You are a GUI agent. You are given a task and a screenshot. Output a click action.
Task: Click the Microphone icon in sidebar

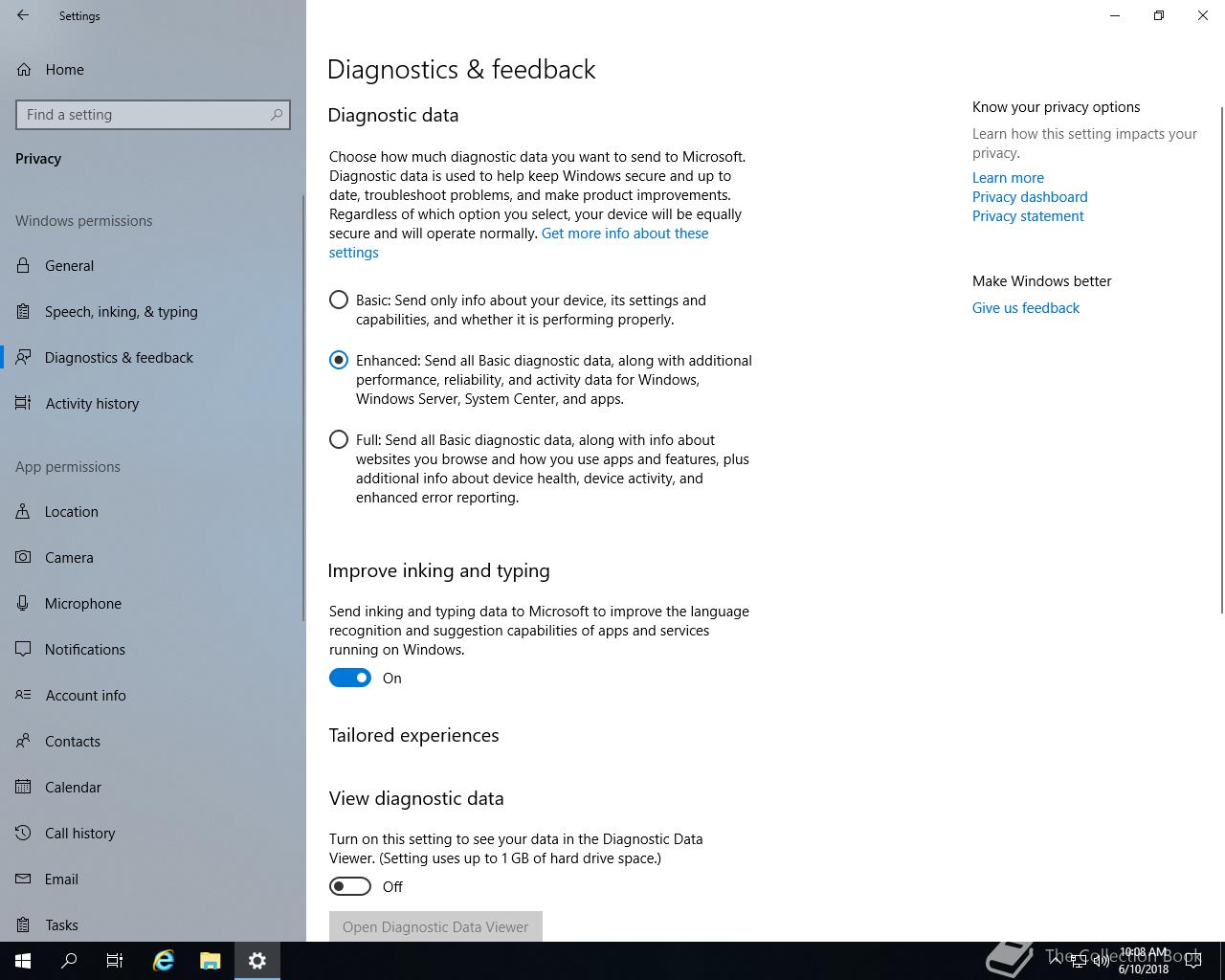click(23, 603)
